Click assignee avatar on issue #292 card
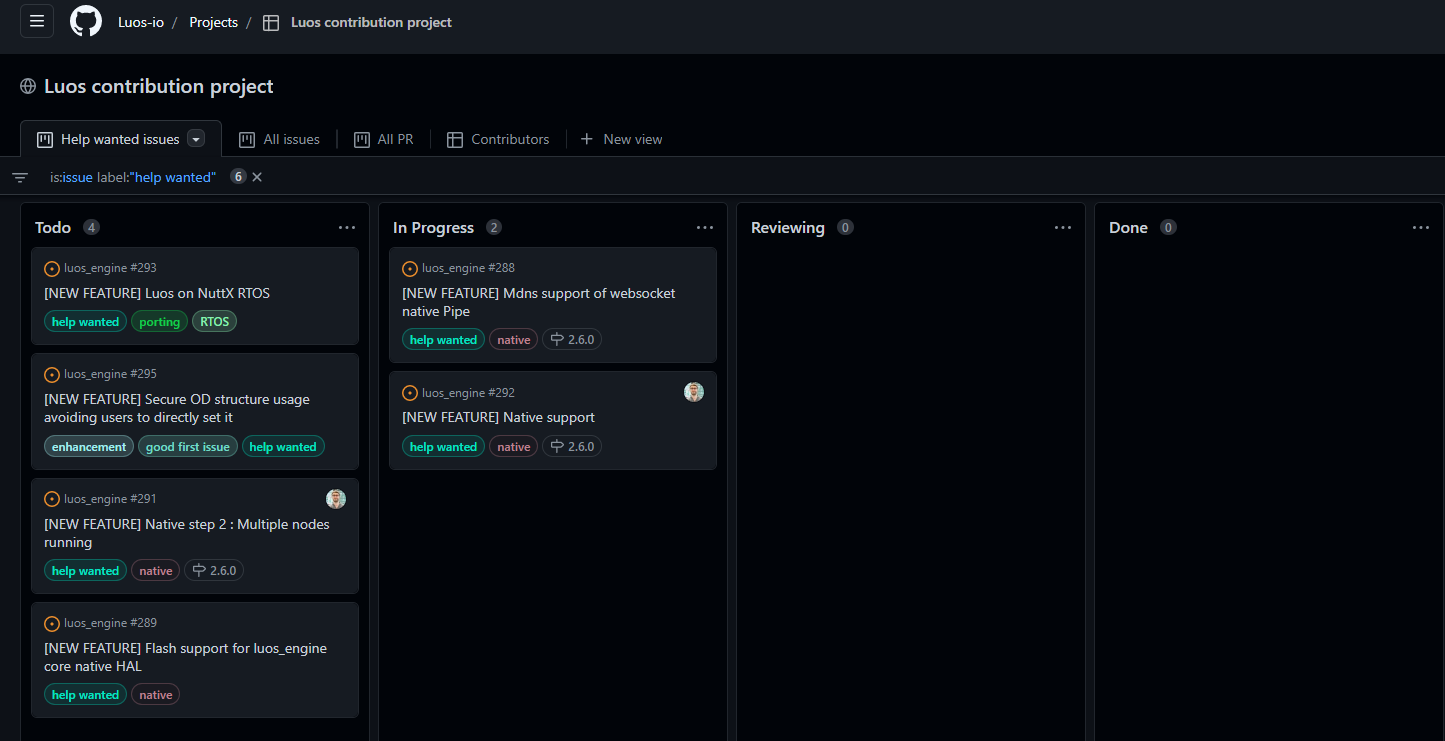This screenshot has height=741, width=1445. point(694,392)
